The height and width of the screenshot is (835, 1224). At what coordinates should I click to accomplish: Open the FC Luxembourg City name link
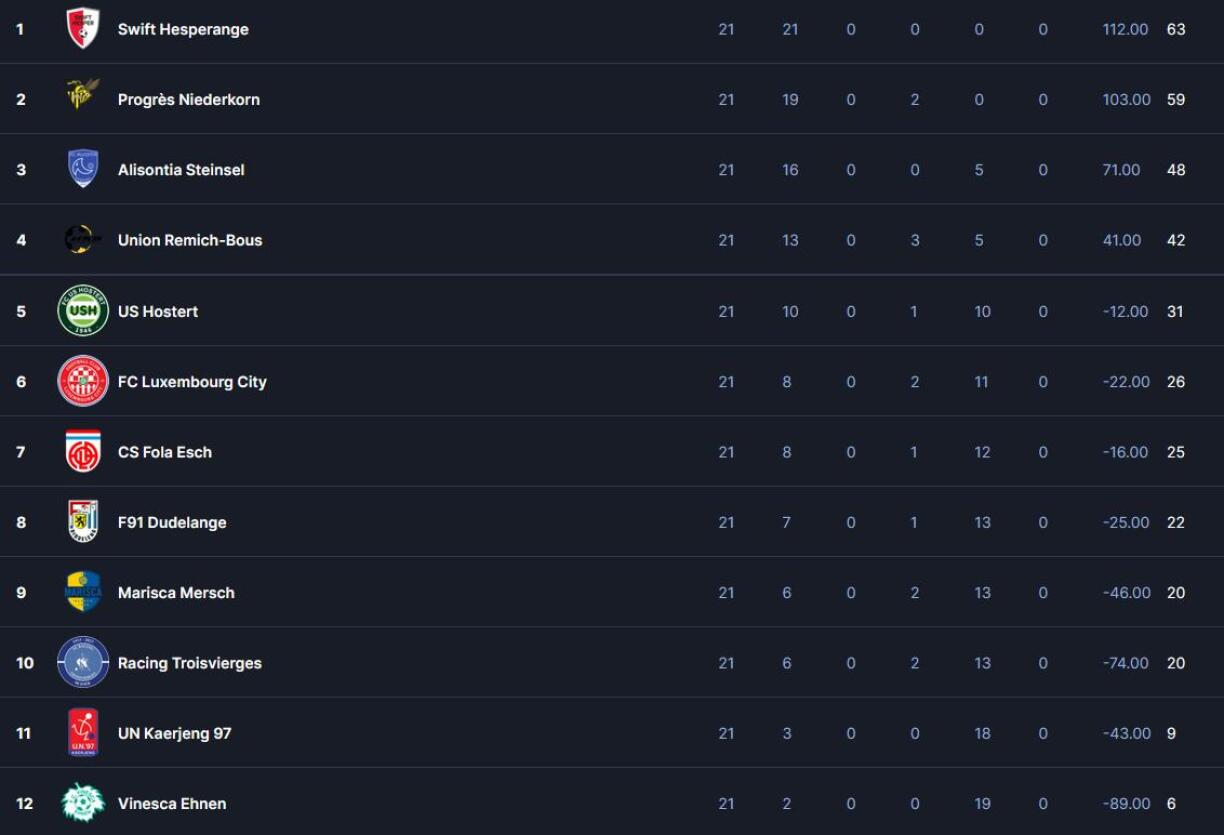[192, 382]
